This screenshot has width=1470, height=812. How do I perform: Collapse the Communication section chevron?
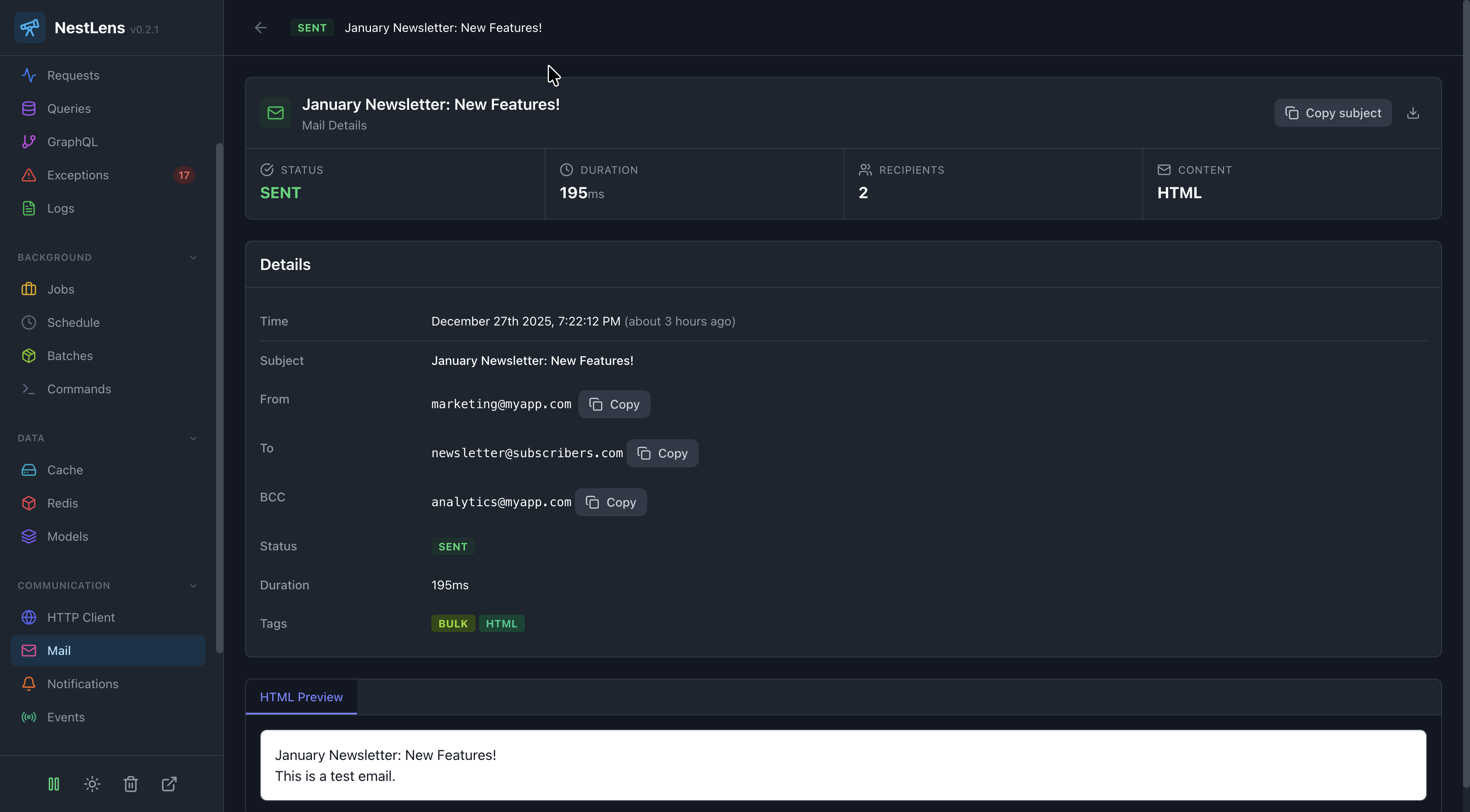(x=193, y=585)
